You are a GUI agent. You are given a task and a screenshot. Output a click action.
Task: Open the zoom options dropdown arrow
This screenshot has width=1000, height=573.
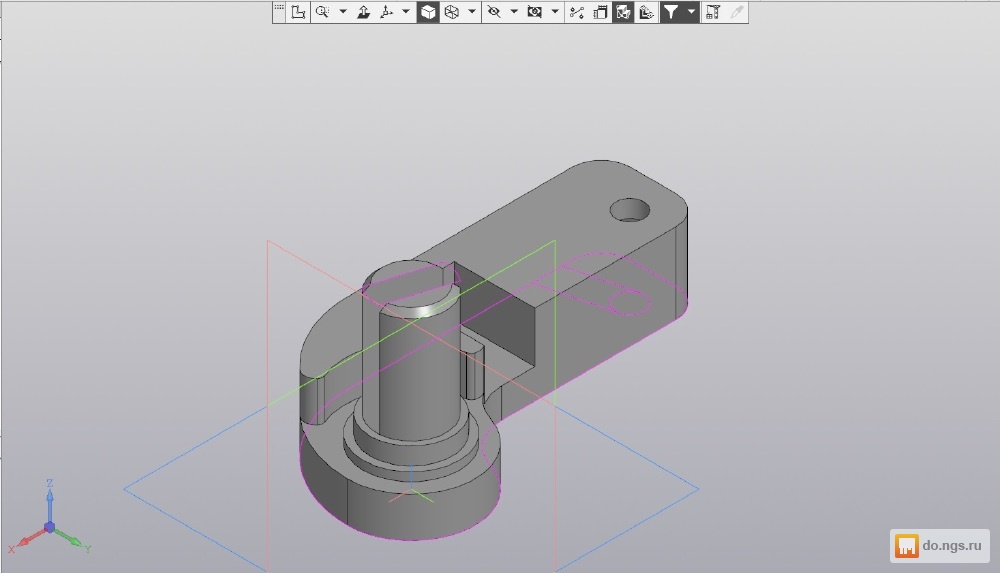click(x=343, y=12)
